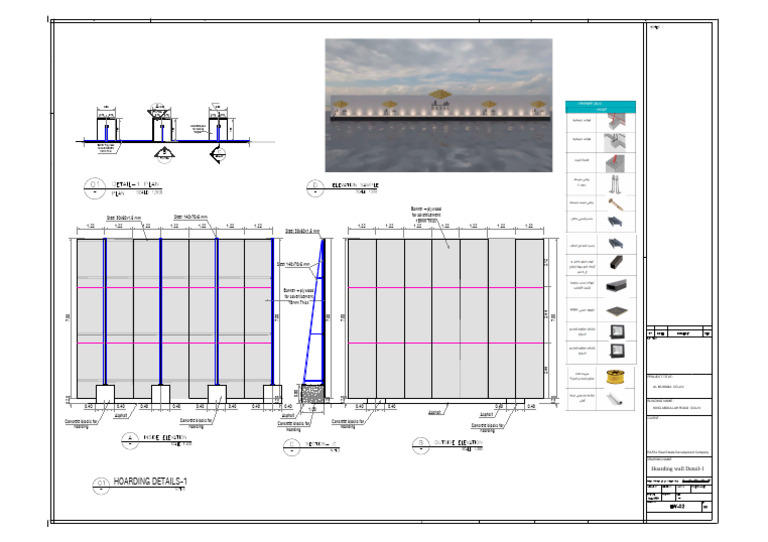Image resolution: width=768 pixels, height=542 pixels.
Task: Select the gold cable reel image
Action: 614,377
